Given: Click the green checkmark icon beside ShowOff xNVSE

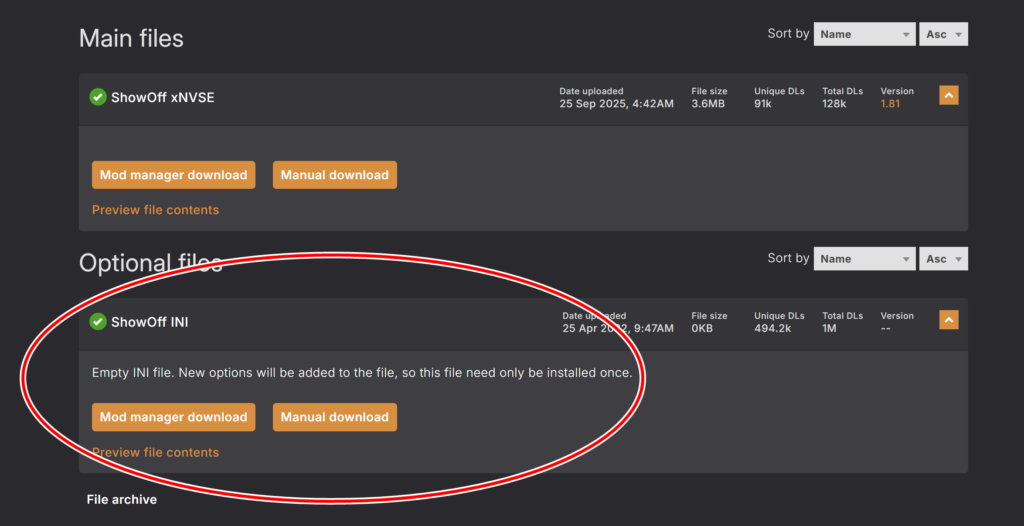Looking at the screenshot, I should pos(98,97).
